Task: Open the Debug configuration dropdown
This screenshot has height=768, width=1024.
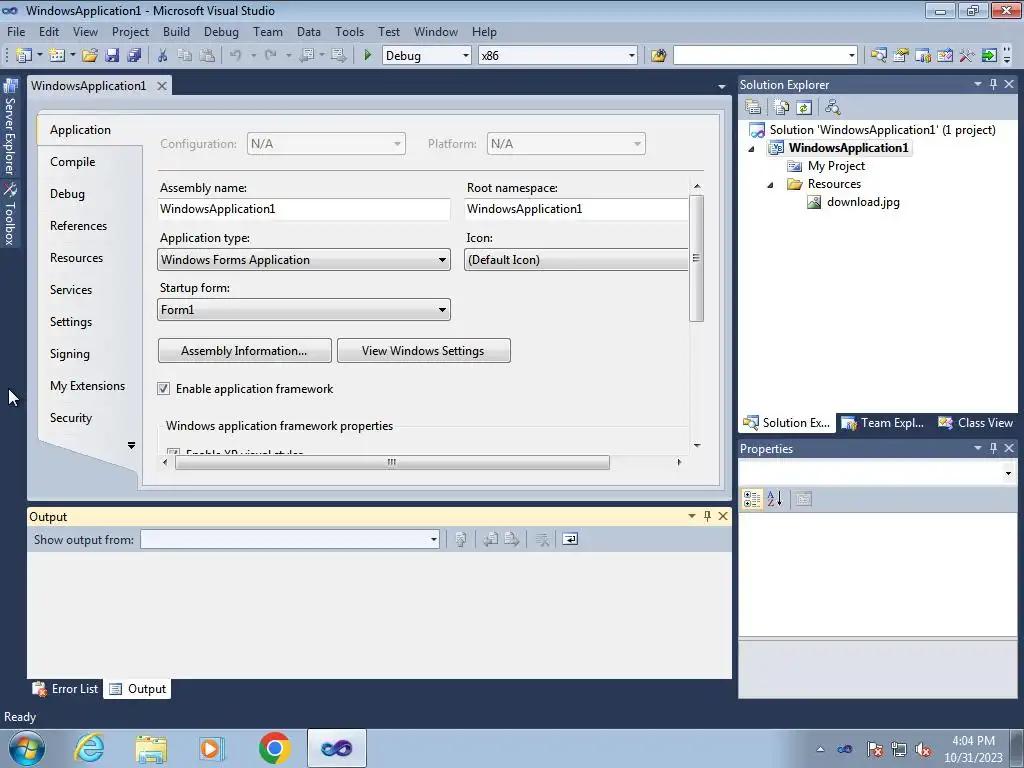Action: [x=466, y=56]
